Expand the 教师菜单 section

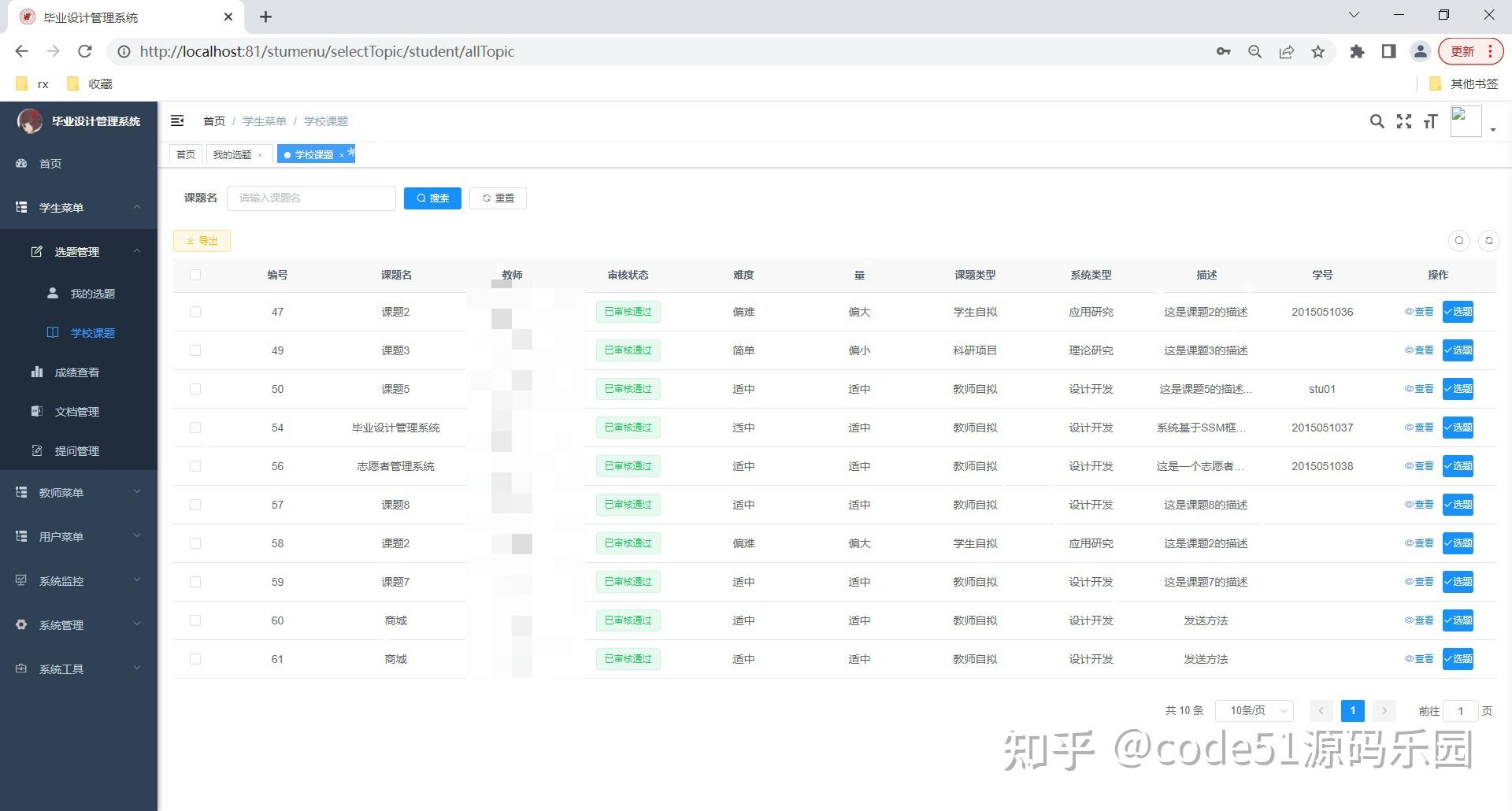coord(77,491)
